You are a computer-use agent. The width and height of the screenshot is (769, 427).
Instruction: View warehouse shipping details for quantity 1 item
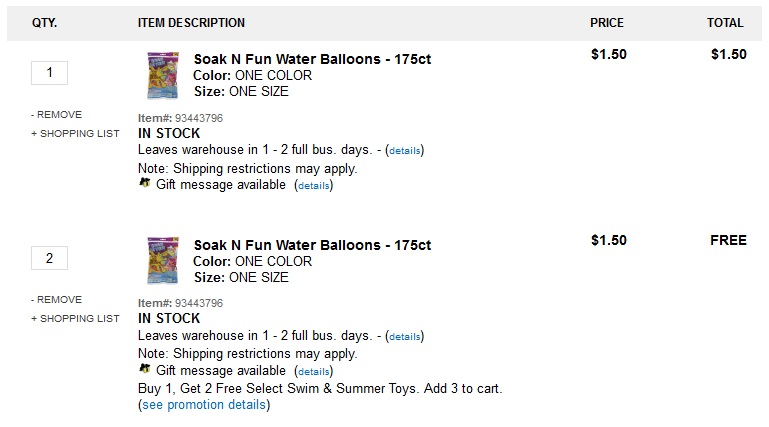click(405, 151)
